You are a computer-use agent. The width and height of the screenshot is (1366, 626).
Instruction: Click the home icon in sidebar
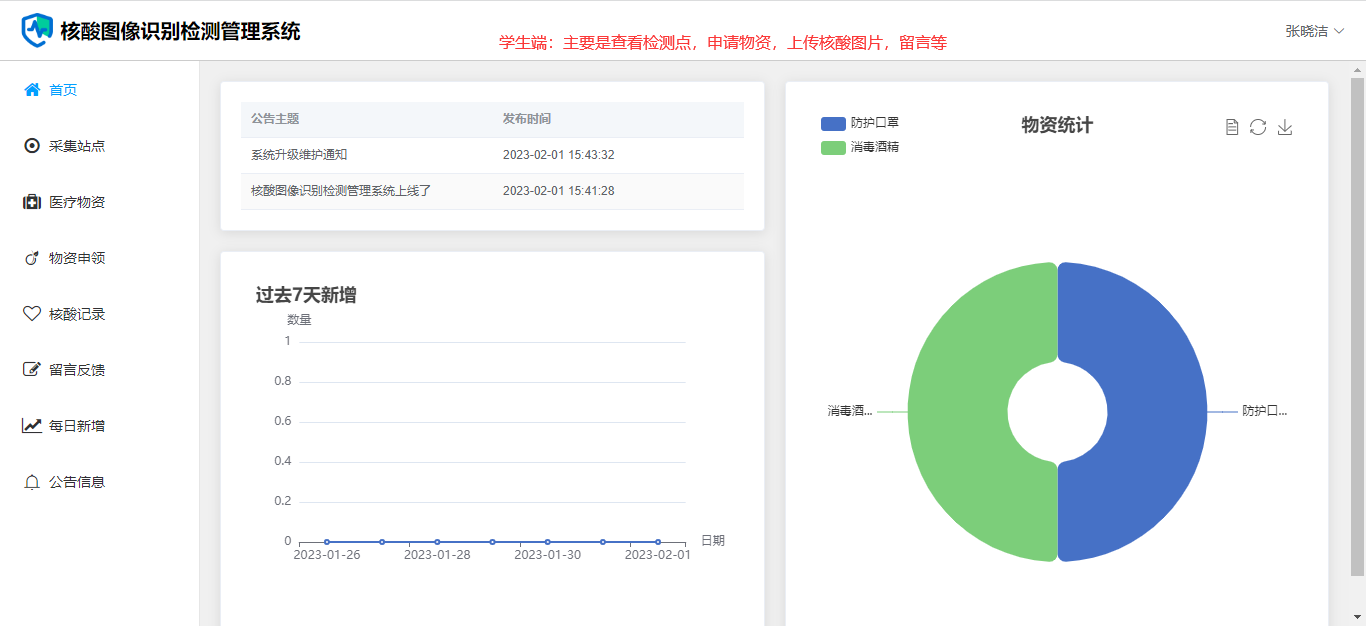click(32, 90)
